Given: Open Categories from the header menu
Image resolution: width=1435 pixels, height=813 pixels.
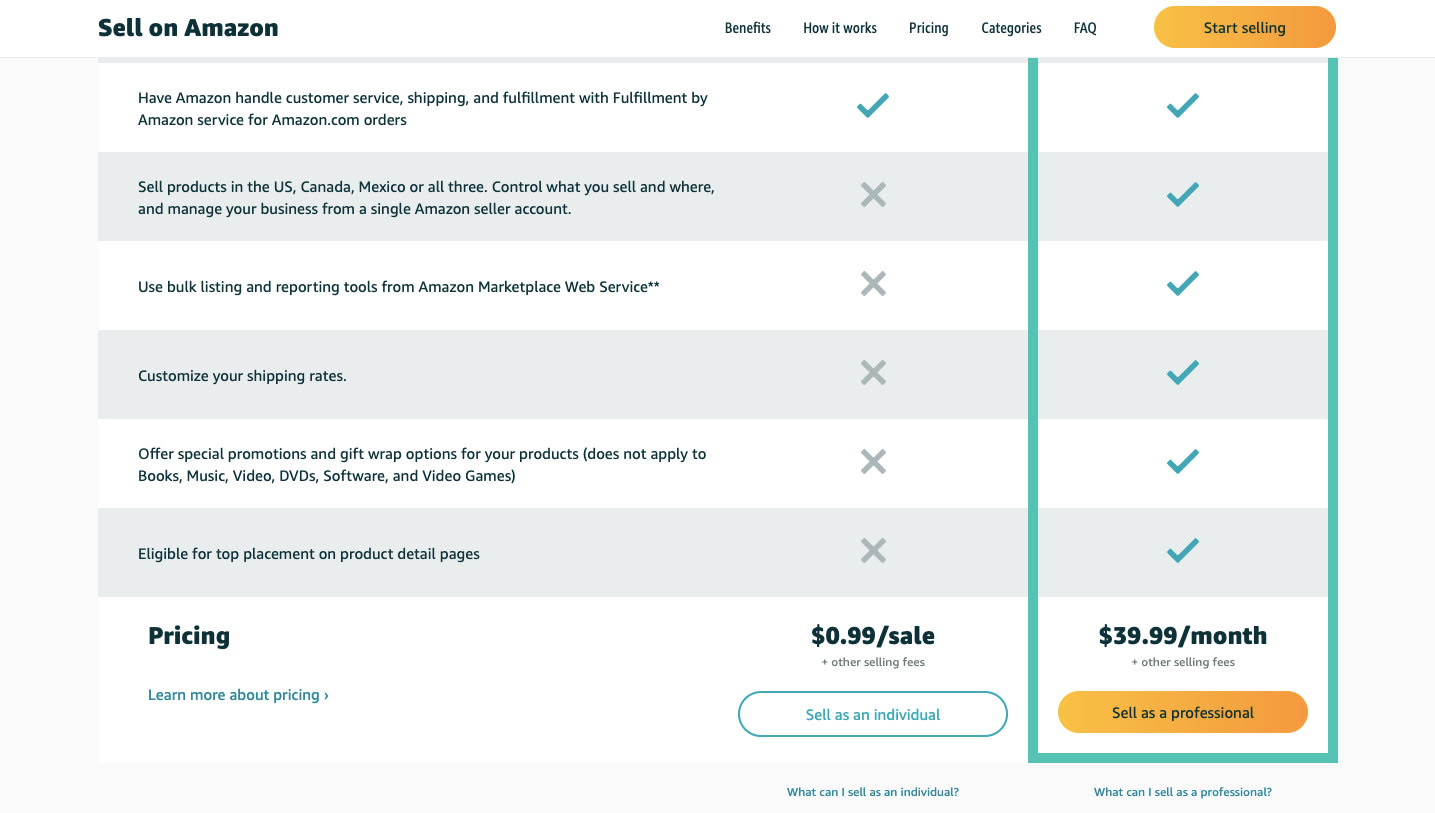Looking at the screenshot, I should pos(1011,28).
